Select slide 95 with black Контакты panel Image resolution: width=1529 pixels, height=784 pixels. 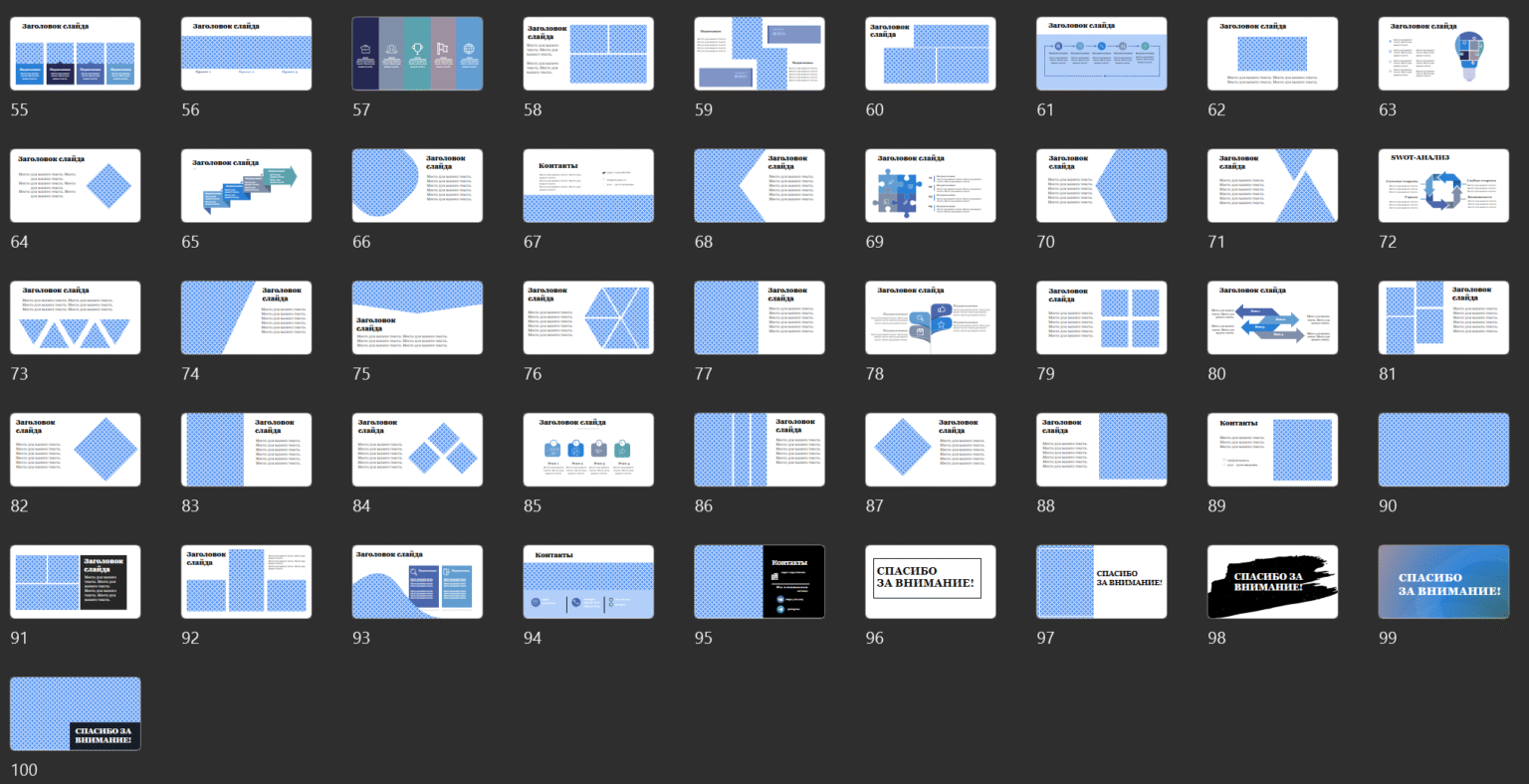coord(759,582)
